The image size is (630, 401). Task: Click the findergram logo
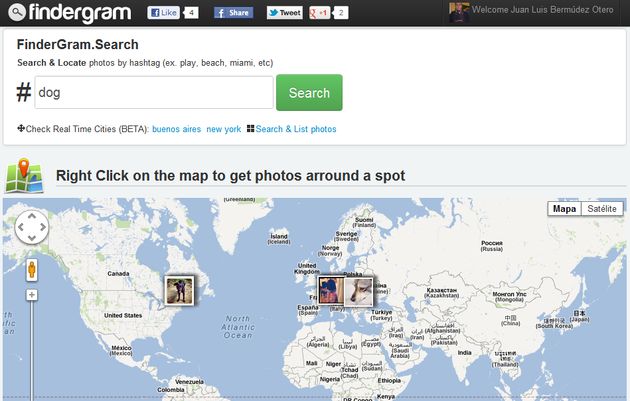[70, 12]
